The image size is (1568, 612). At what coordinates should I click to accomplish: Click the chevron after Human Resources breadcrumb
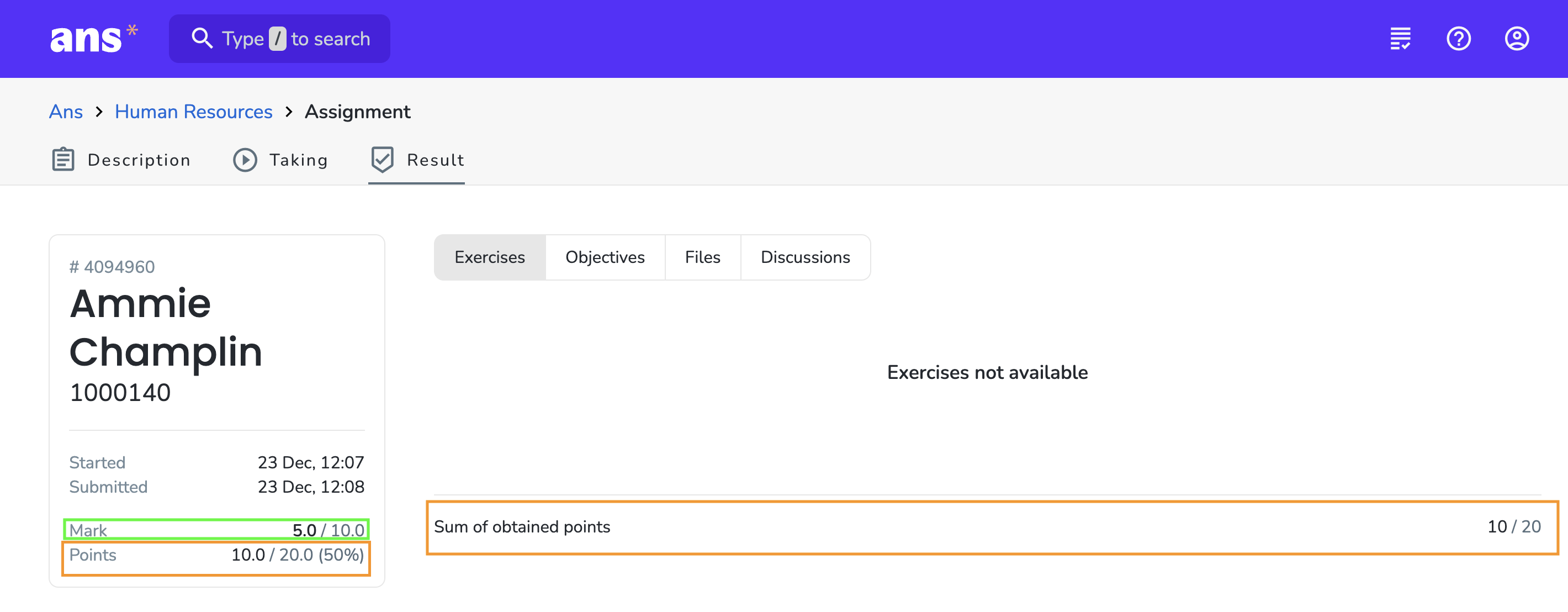coord(289,112)
